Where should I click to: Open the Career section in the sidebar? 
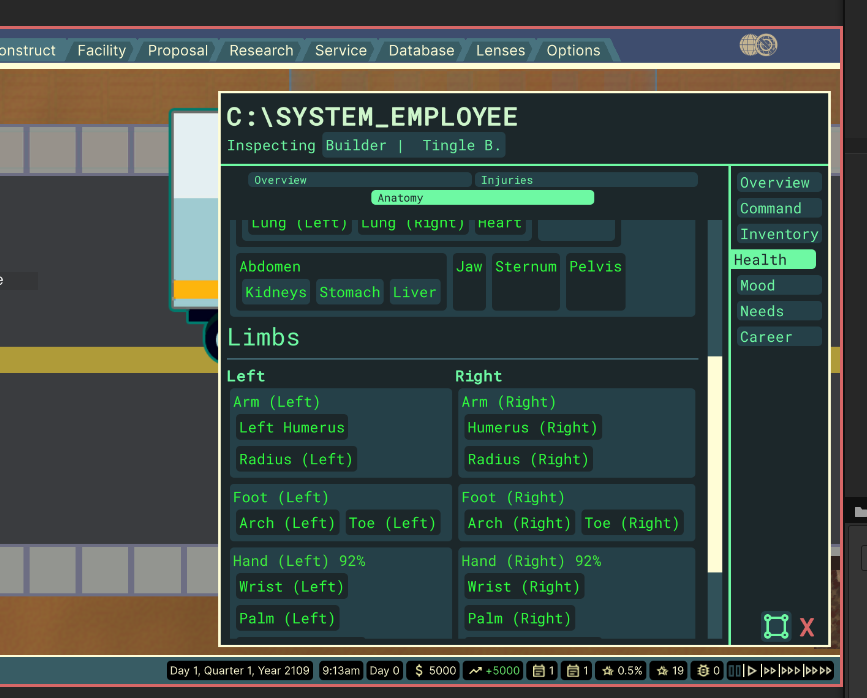tap(779, 337)
